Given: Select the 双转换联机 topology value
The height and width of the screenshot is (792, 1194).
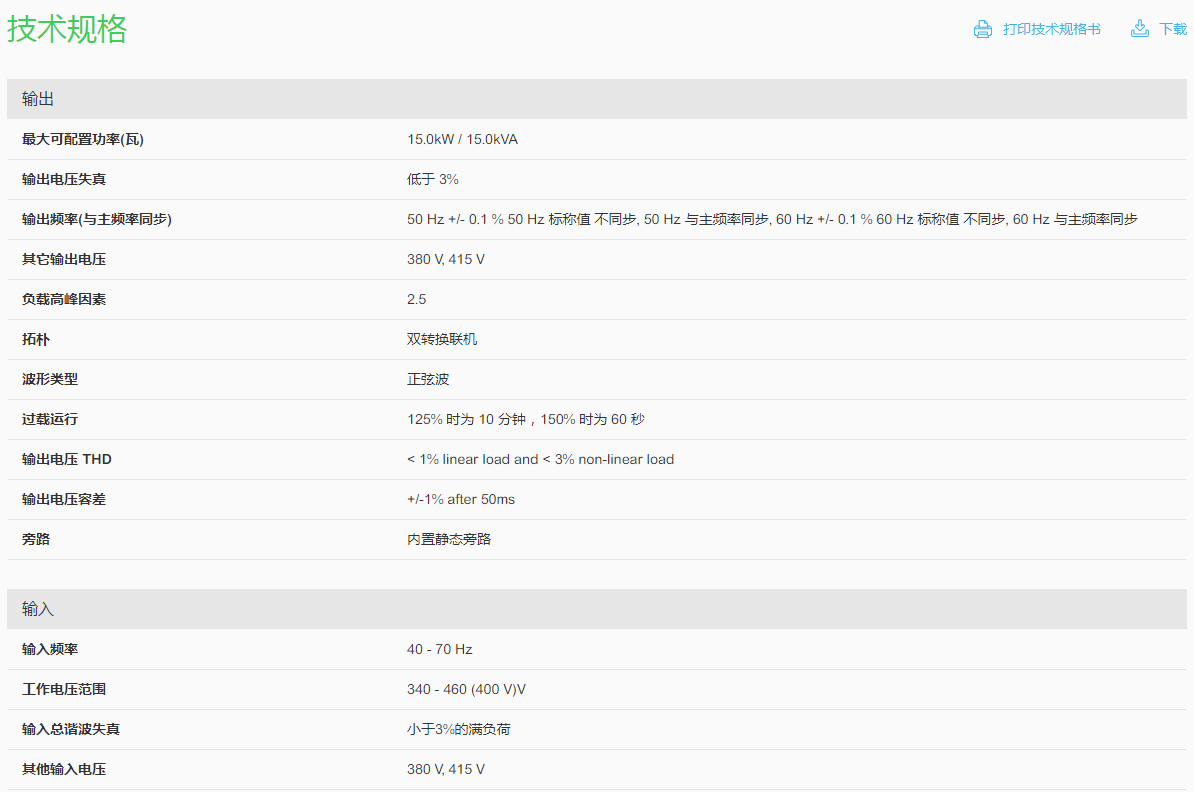Looking at the screenshot, I should coord(442,339).
